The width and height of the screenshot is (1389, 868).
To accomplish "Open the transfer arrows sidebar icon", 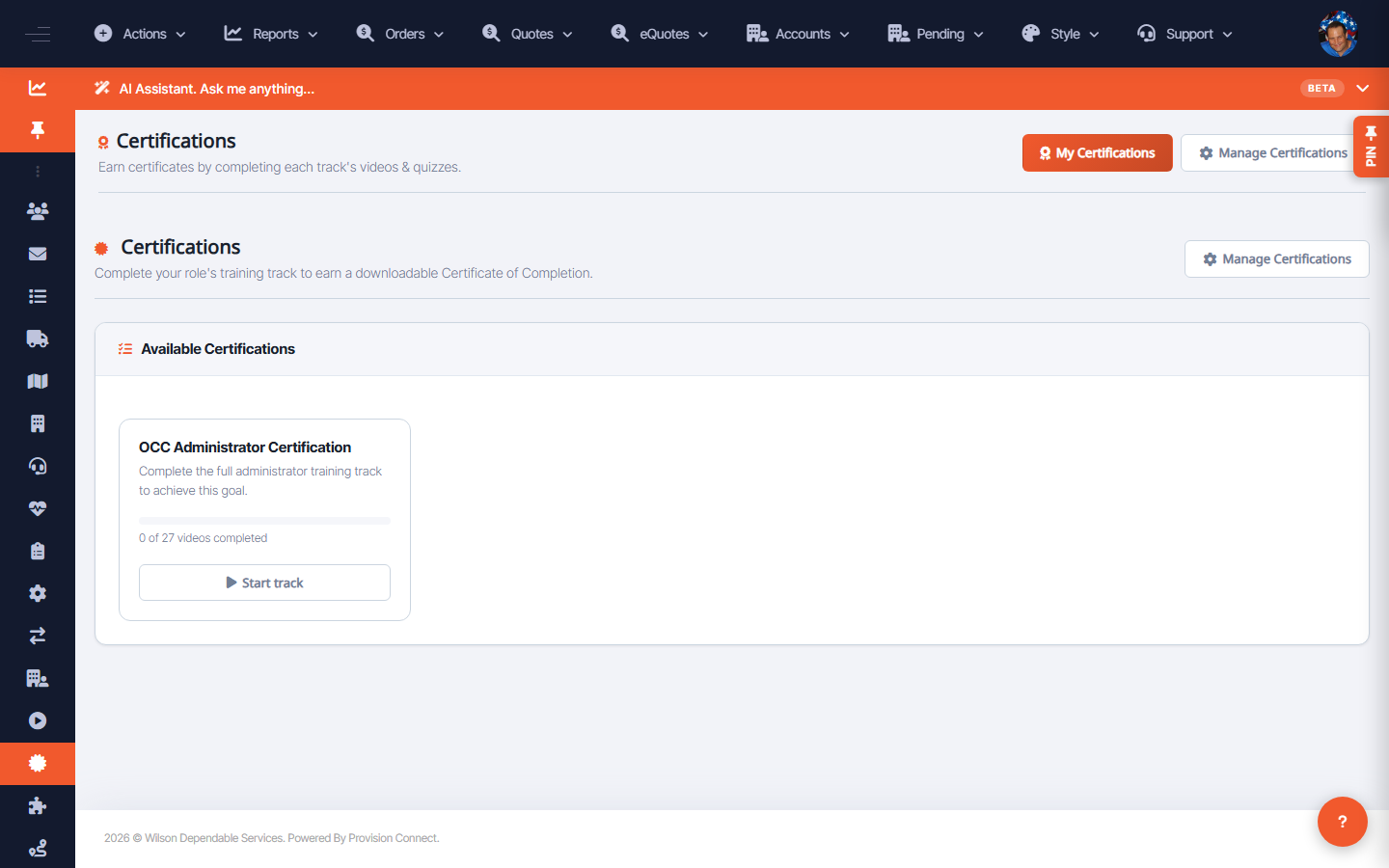I will click(38, 636).
